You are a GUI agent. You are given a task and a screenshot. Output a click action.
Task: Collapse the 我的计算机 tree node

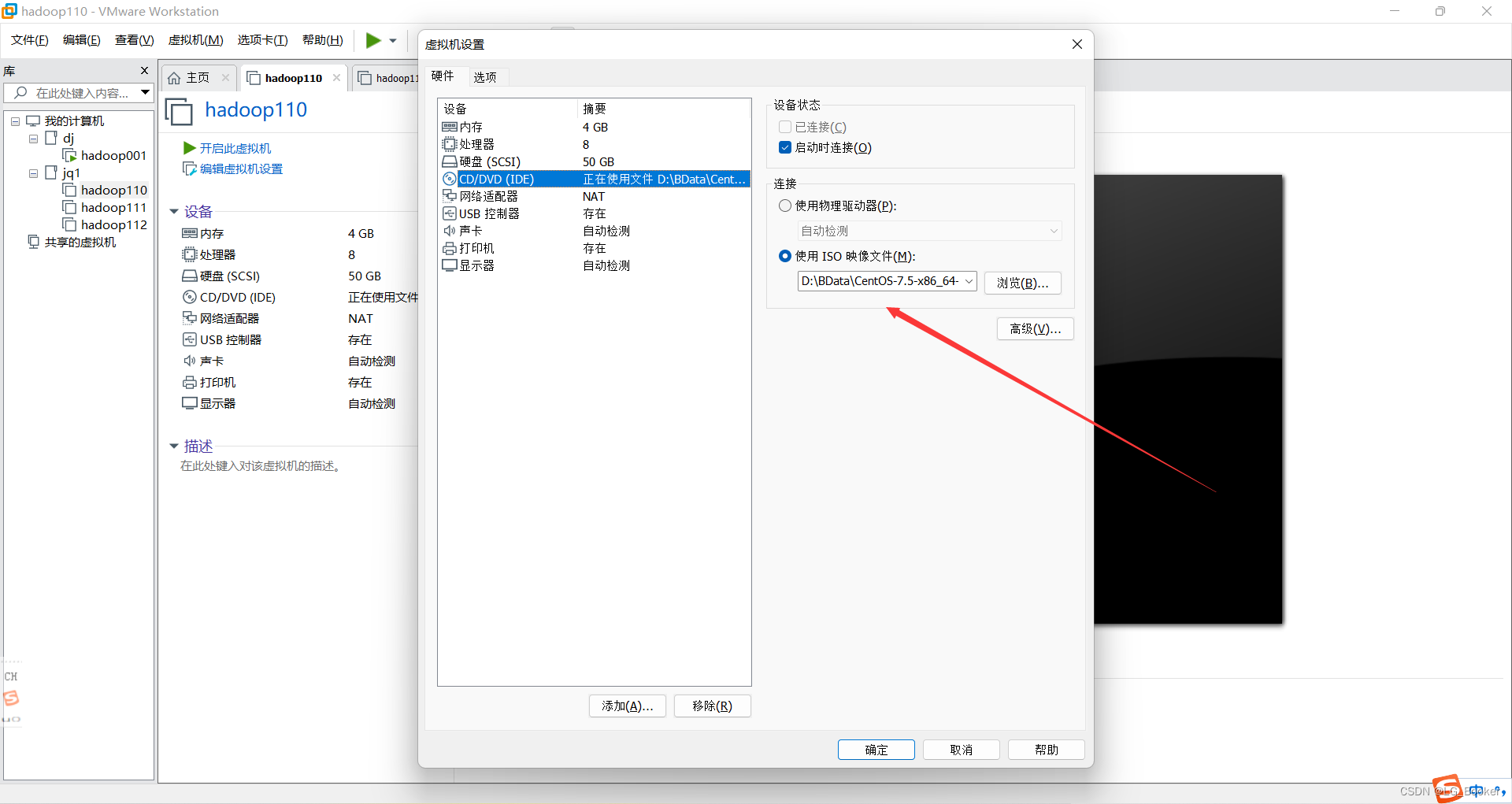(15, 121)
